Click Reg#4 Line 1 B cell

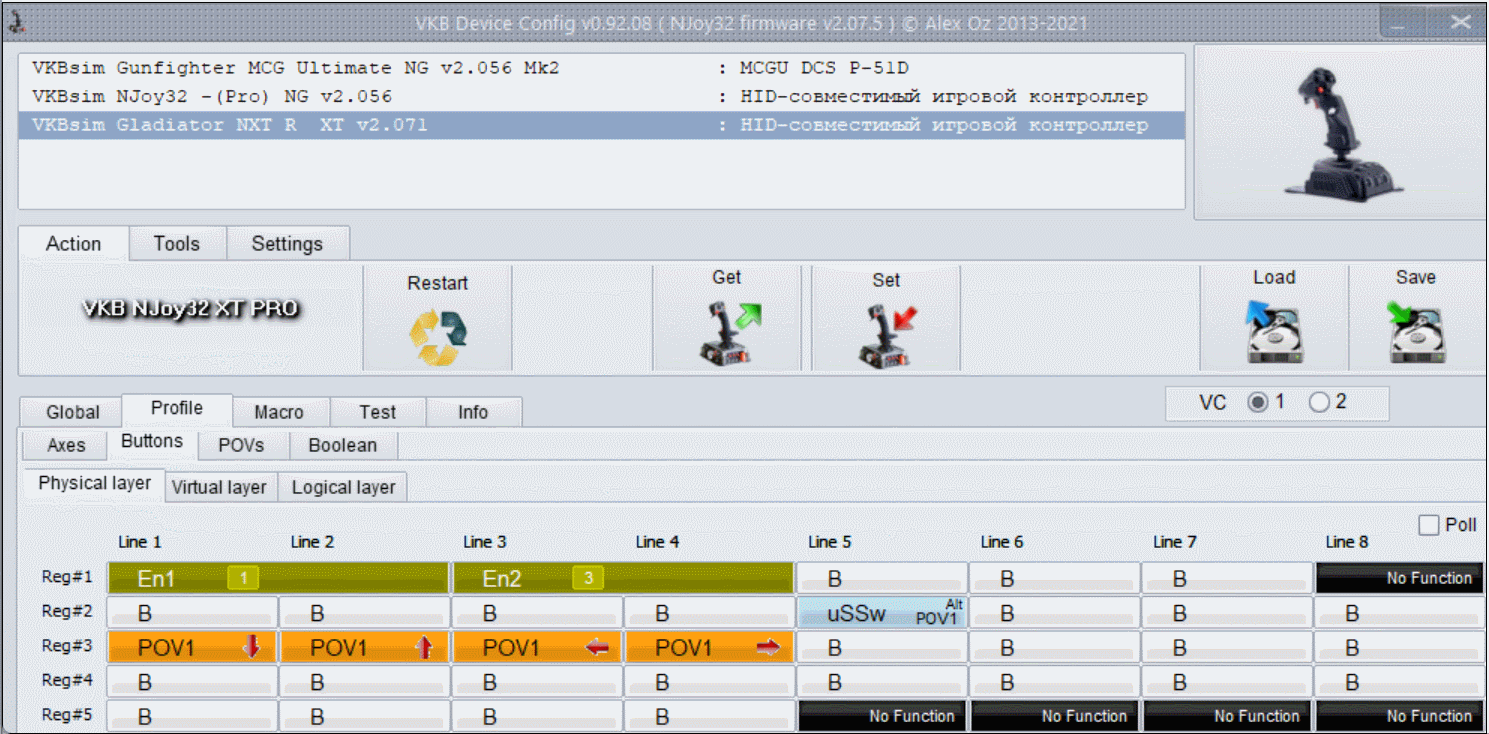click(193, 682)
